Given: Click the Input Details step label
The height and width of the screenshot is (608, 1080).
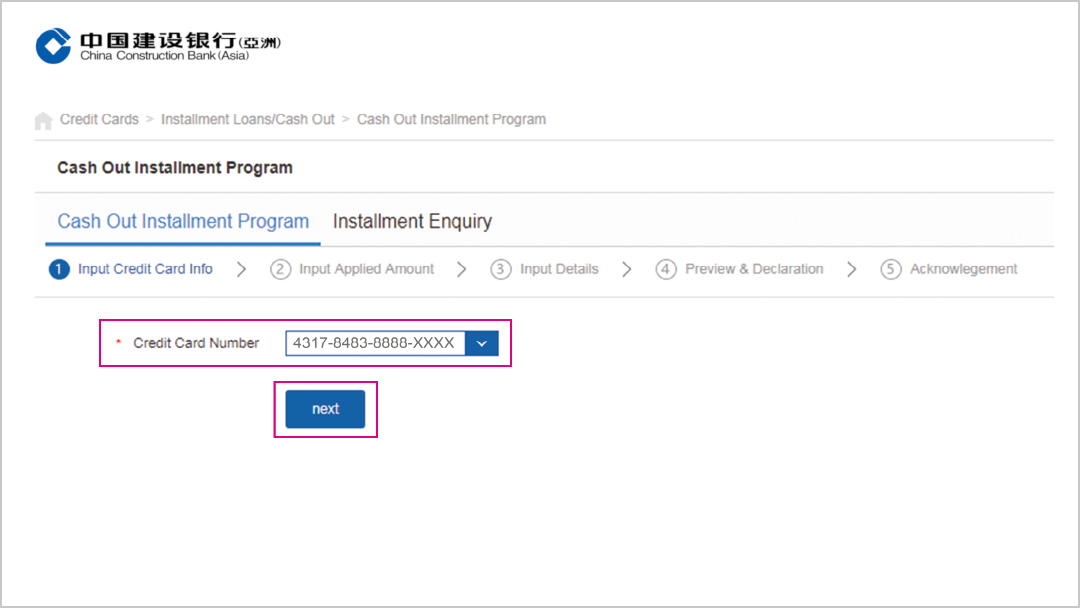Looking at the screenshot, I should [x=559, y=269].
